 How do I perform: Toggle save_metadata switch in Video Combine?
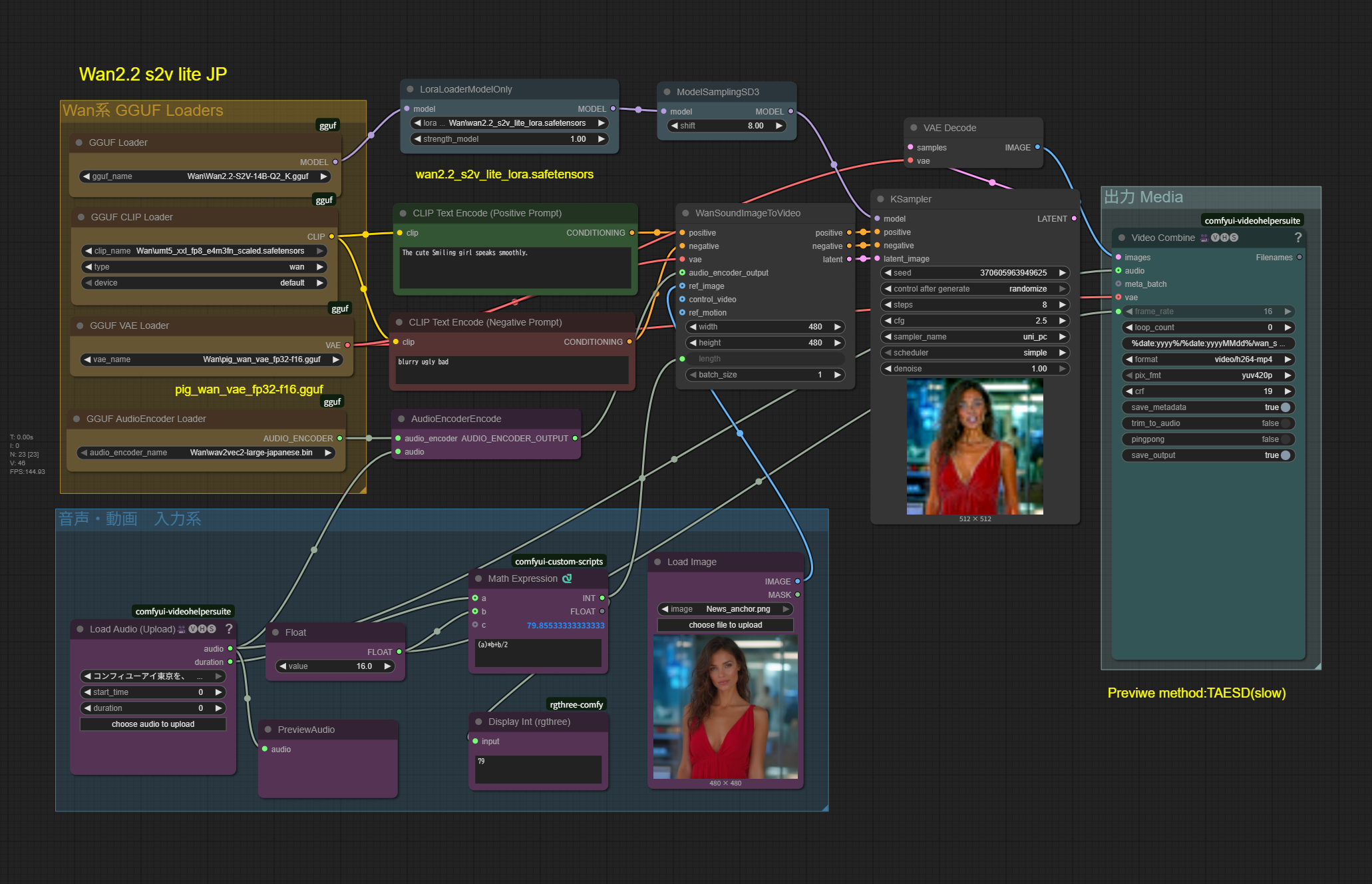click(x=1285, y=407)
